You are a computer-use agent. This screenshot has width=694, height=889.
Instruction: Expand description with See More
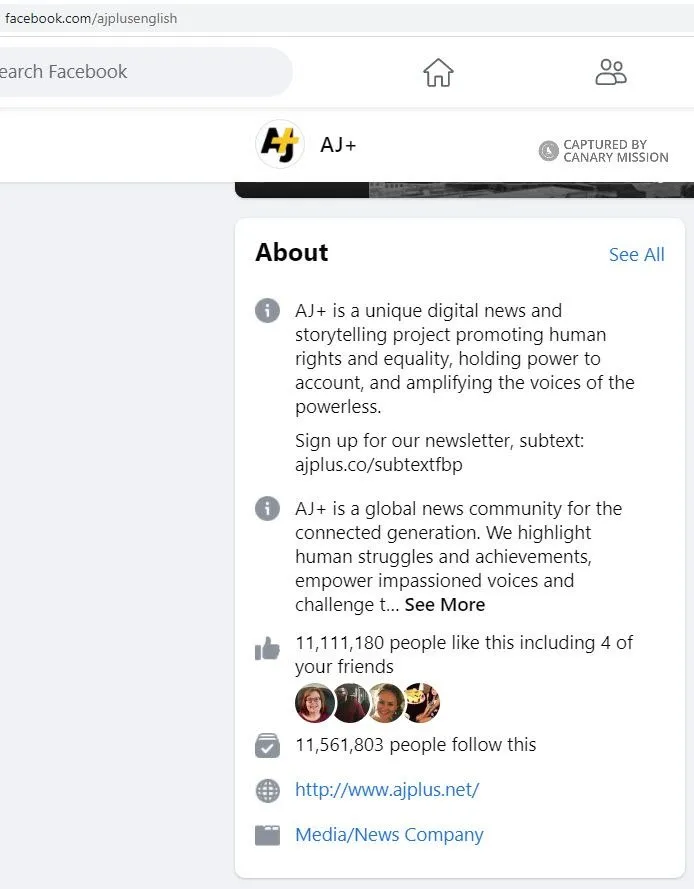[444, 605]
